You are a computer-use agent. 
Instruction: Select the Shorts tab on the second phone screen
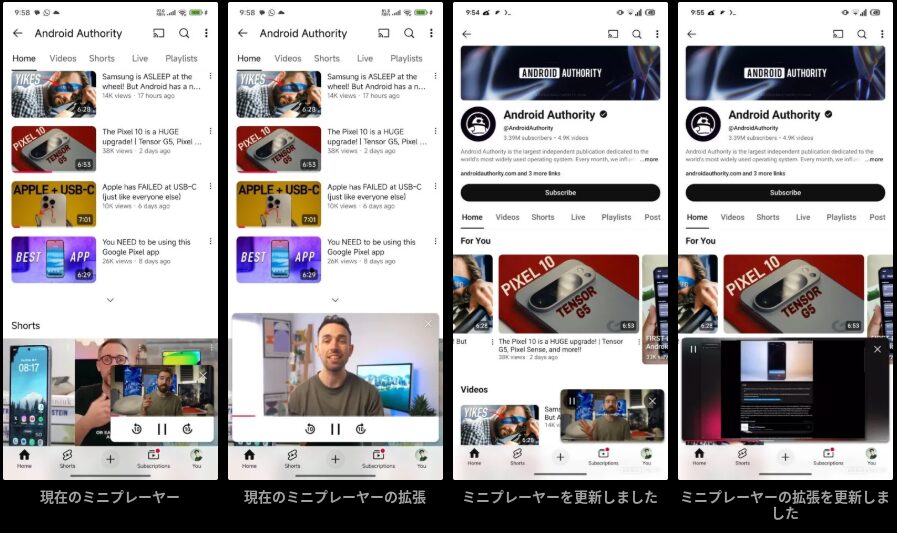[x=327, y=58]
